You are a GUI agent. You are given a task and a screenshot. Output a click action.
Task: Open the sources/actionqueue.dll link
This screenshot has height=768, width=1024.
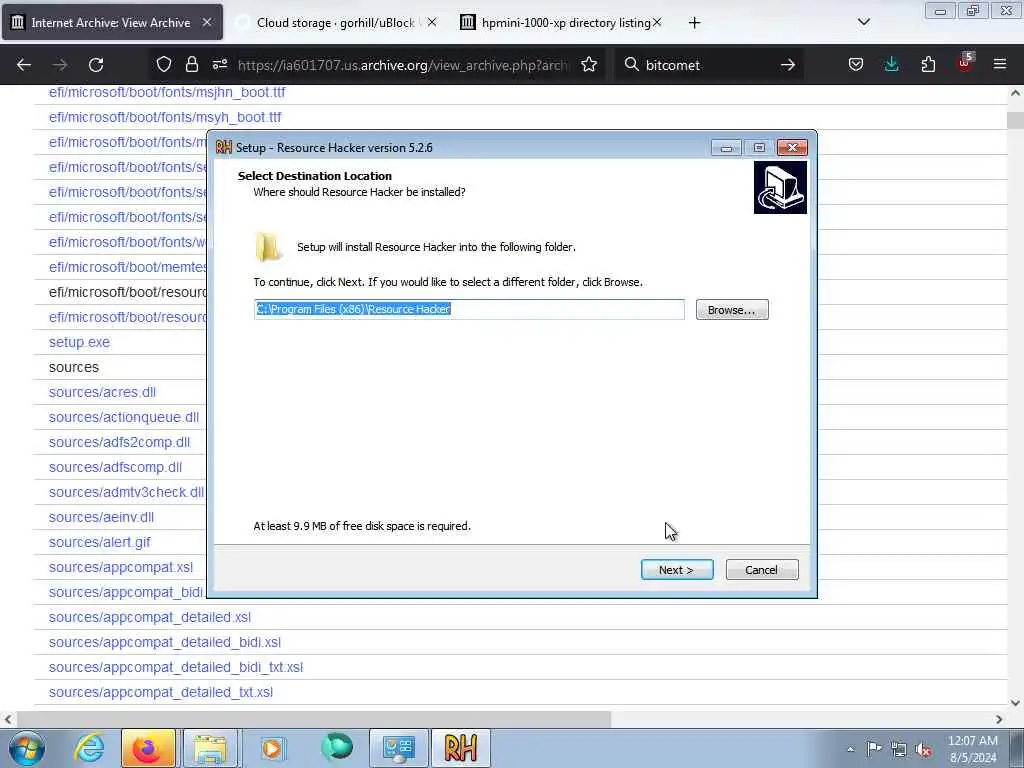[x=123, y=417]
